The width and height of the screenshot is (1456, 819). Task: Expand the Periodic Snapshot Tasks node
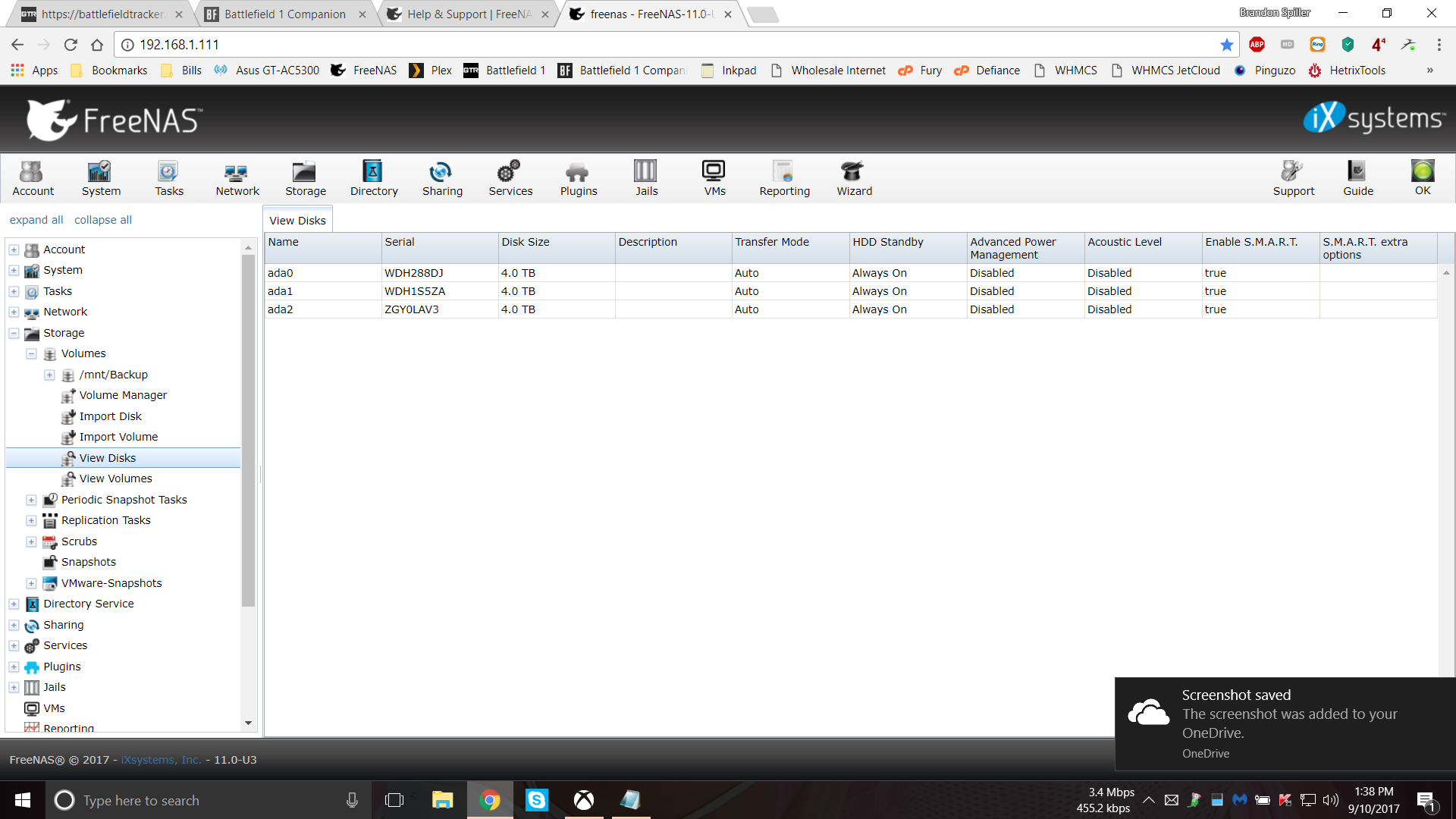click(31, 500)
